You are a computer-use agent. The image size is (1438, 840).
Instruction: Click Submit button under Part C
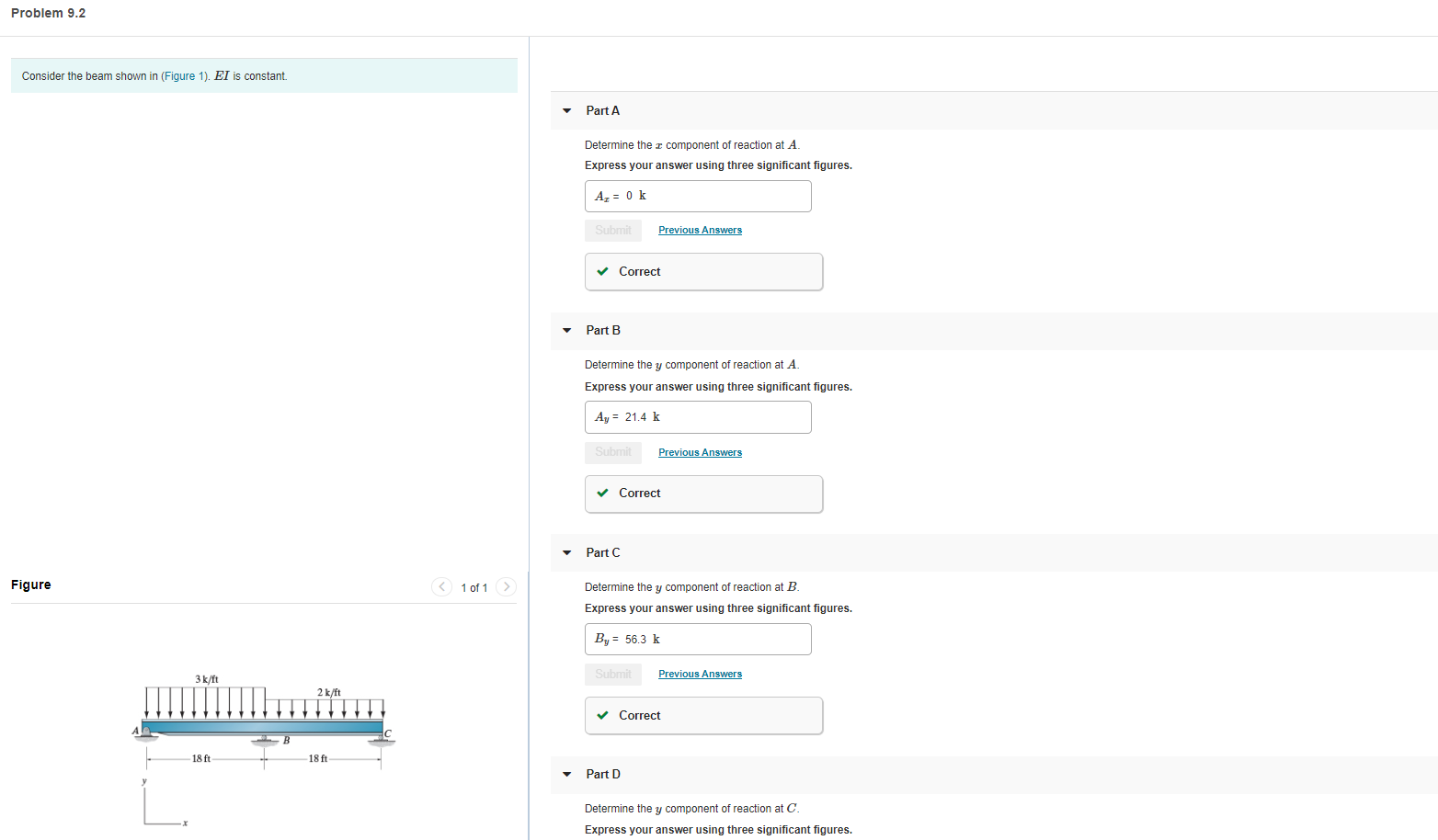coord(613,675)
